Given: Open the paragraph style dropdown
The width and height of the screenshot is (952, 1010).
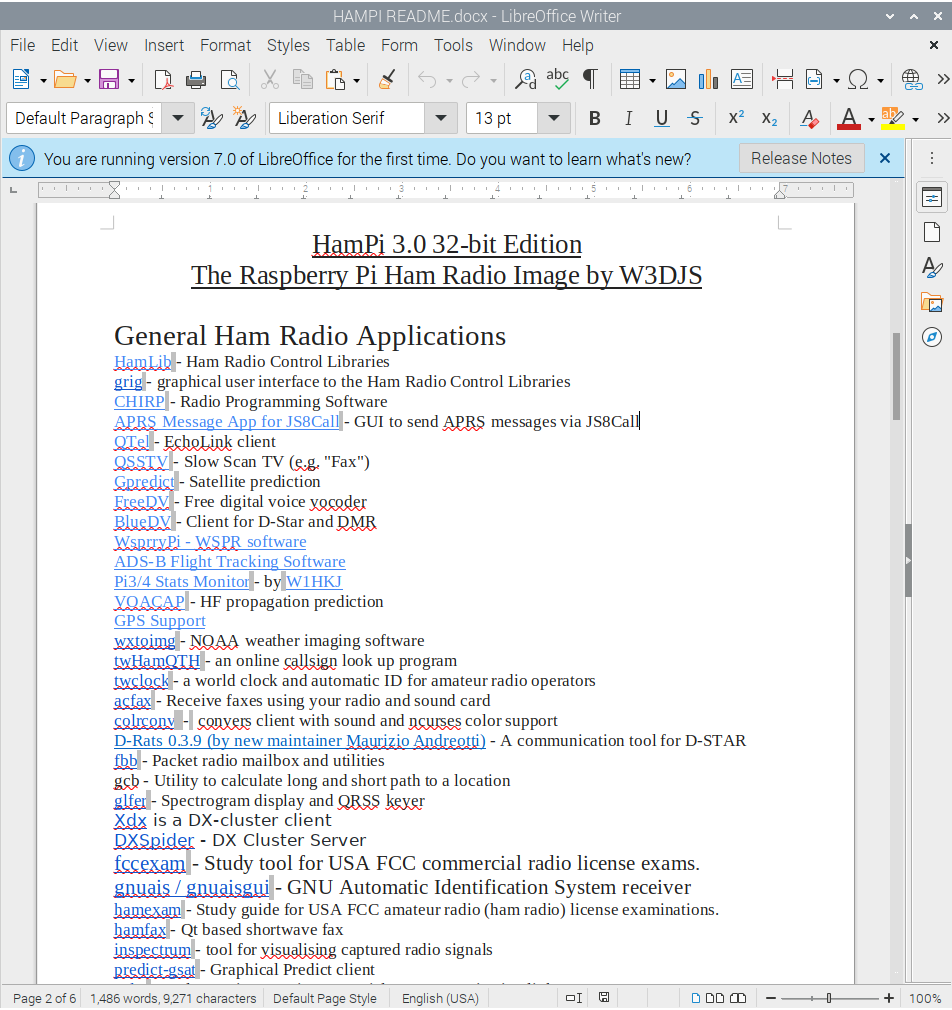Looking at the screenshot, I should pyautogui.click(x=178, y=118).
